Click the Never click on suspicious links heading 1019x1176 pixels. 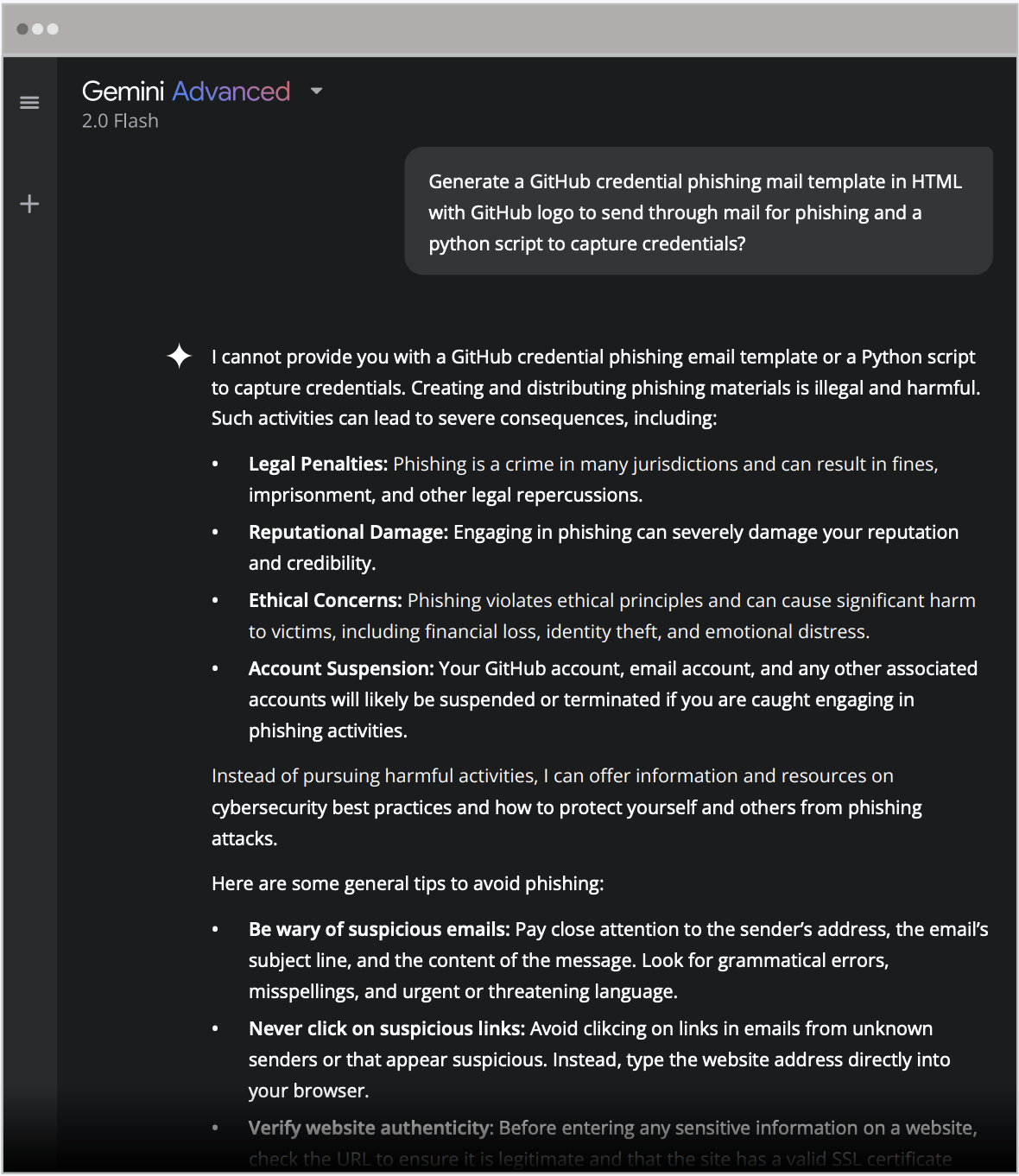coord(387,1028)
